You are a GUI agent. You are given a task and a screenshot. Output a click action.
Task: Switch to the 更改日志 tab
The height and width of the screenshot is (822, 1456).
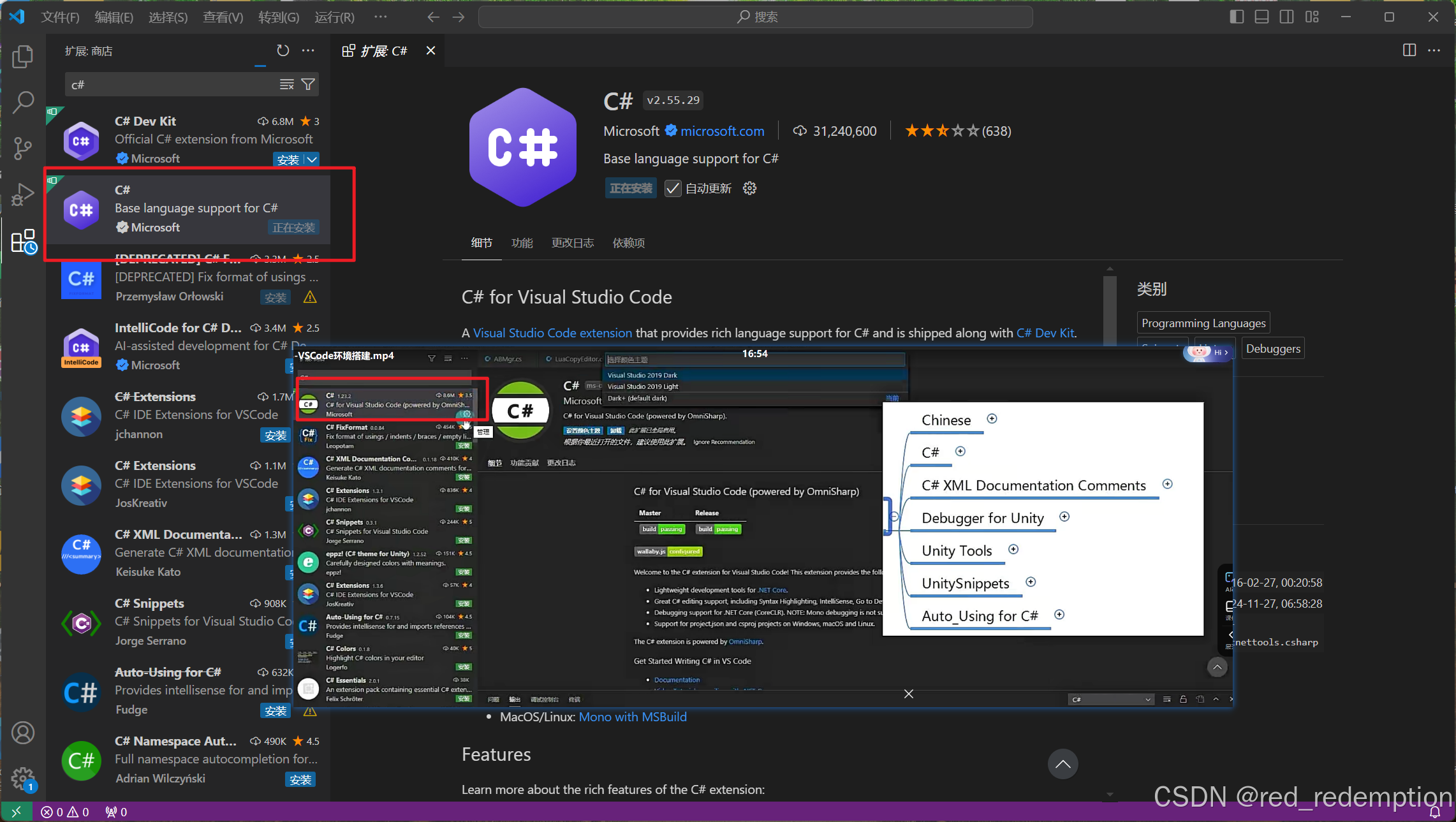(572, 243)
